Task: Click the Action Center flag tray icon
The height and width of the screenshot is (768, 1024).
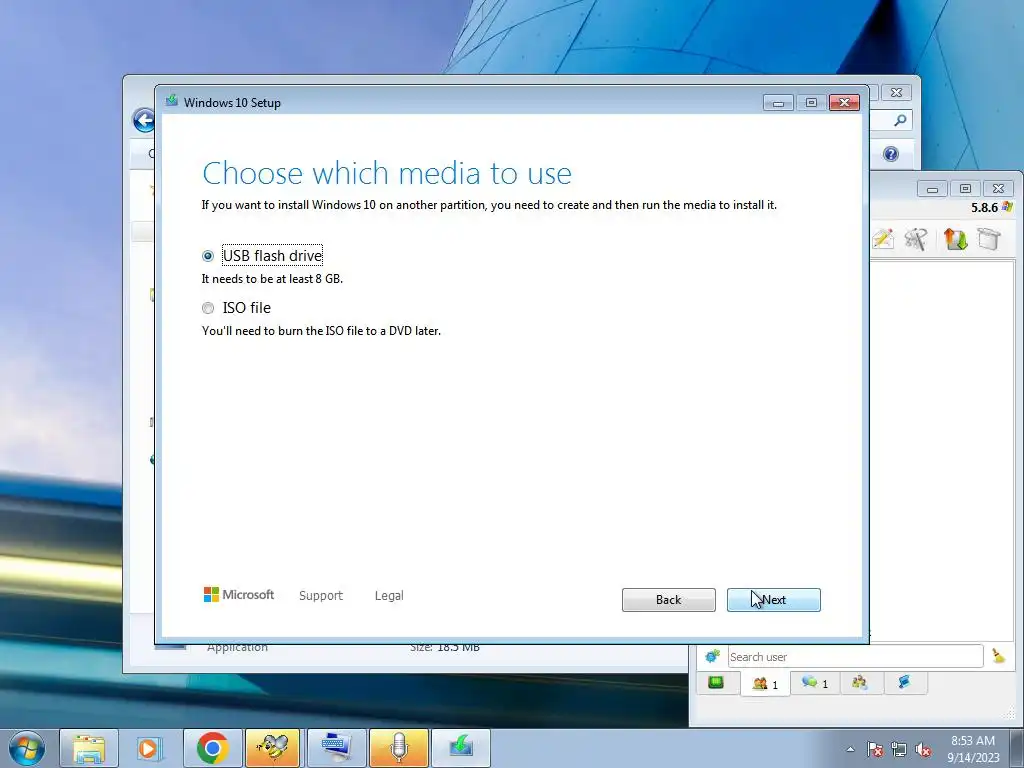Action: tap(875, 749)
